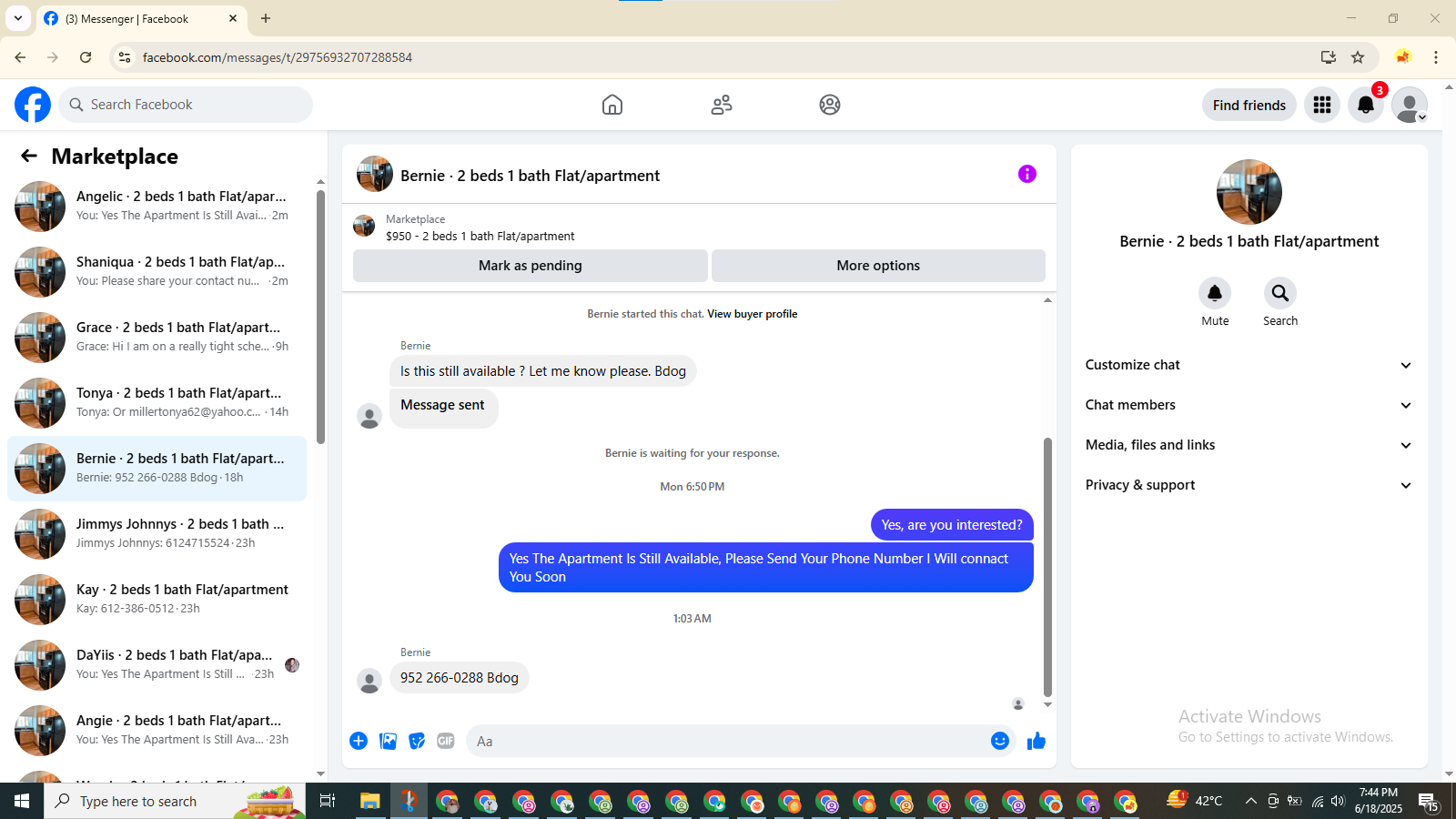This screenshot has width=1456, height=819.
Task: Open Tonya conversation in list
Action: 157,403
